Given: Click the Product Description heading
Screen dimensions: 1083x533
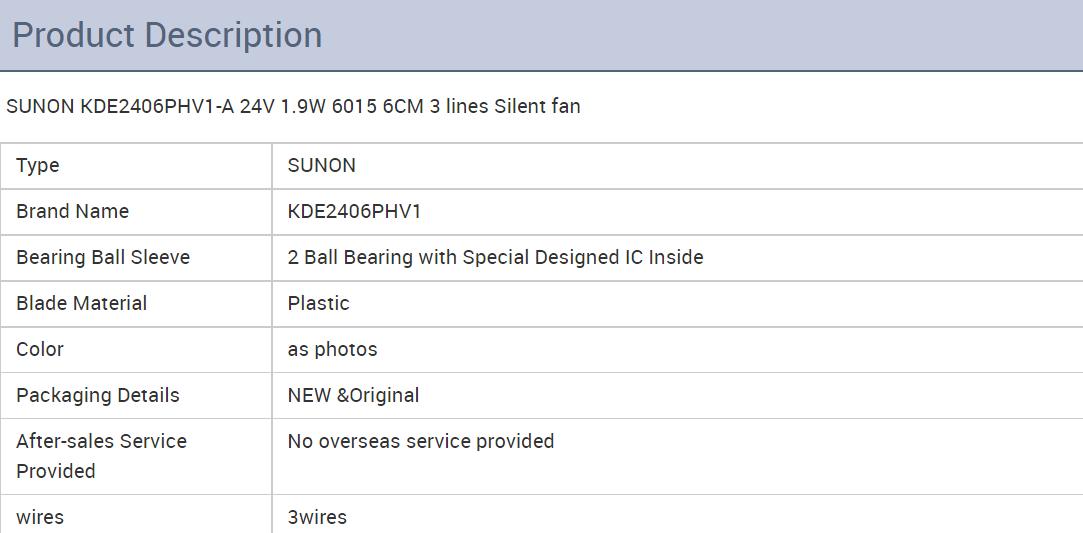Looking at the screenshot, I should pyautogui.click(x=167, y=35).
